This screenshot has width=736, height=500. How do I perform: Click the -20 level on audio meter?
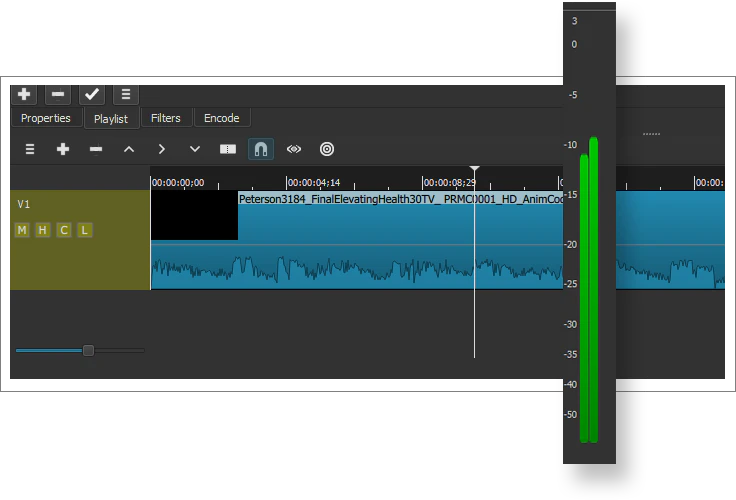(570, 245)
